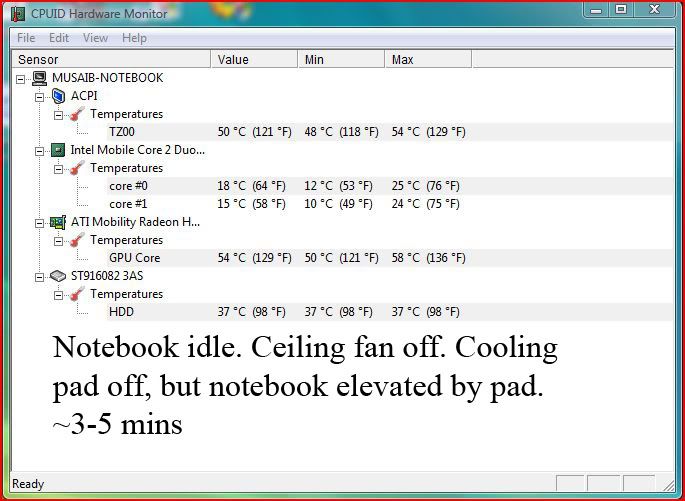Image resolution: width=685 pixels, height=501 pixels.
Task: Click thermometer icon under ACPI
Action: [x=77, y=114]
